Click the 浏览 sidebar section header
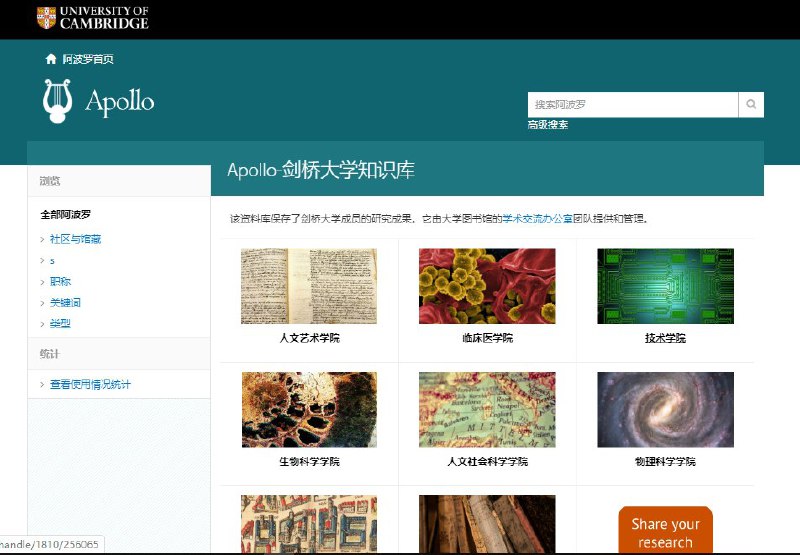The image size is (800, 555). point(50,181)
